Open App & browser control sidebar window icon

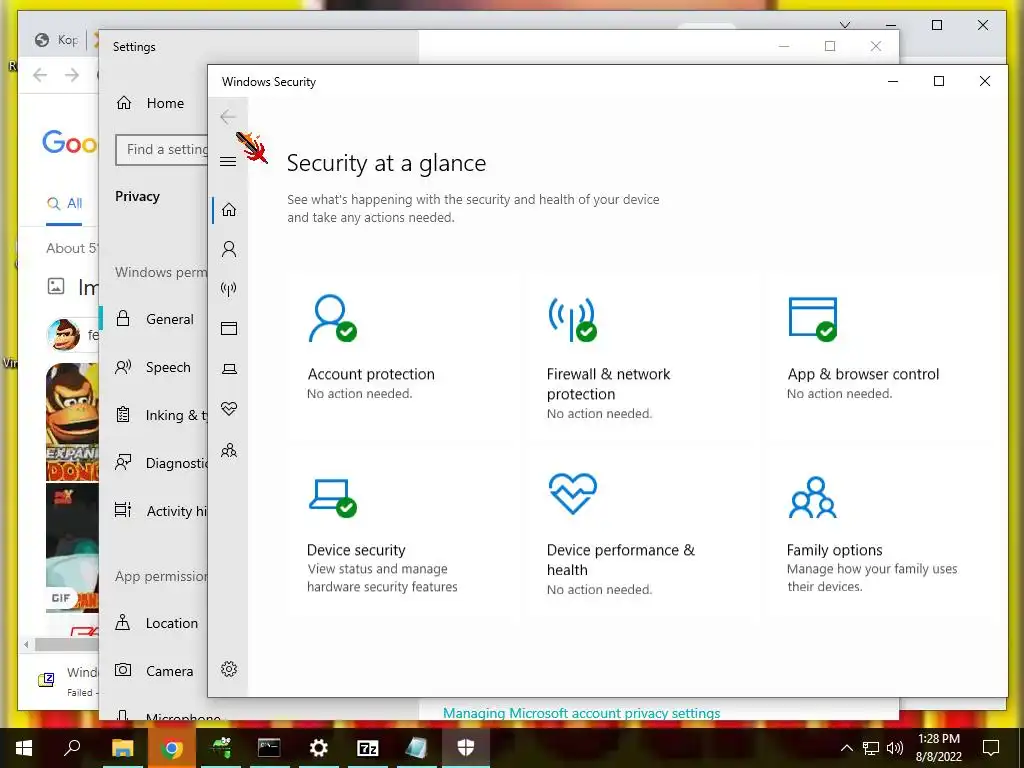tap(229, 328)
